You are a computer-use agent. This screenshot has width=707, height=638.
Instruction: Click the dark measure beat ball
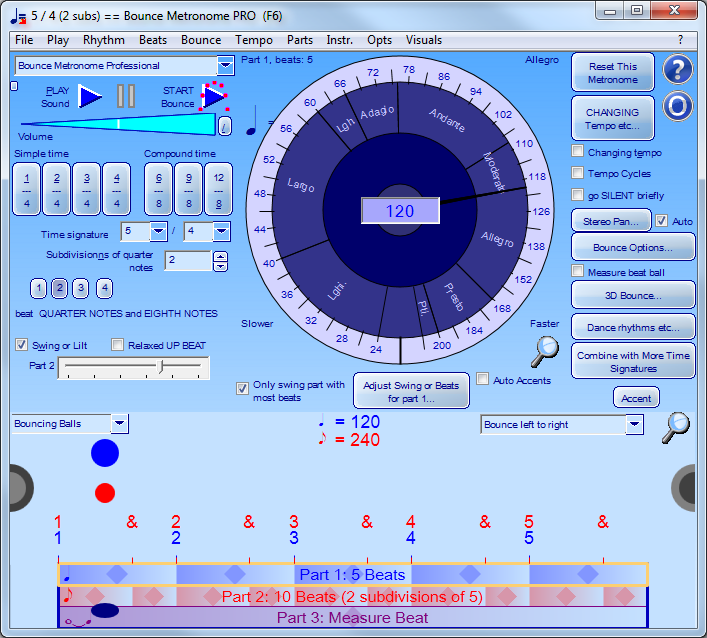(105, 610)
